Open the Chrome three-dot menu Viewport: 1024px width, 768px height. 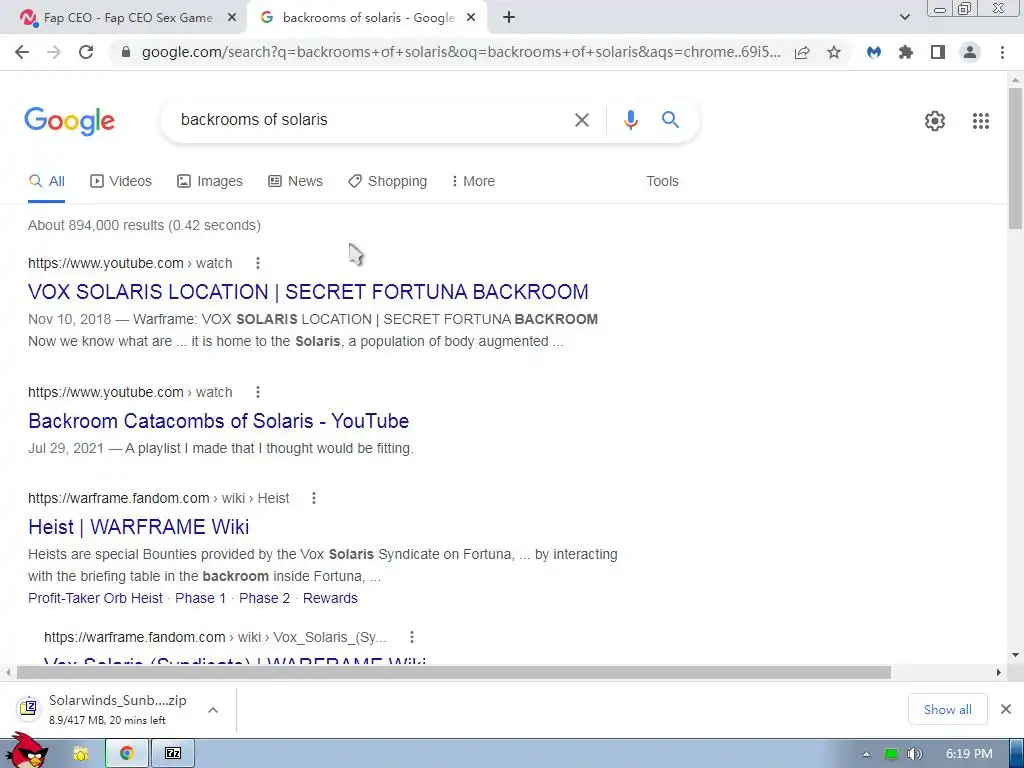click(x=1002, y=52)
